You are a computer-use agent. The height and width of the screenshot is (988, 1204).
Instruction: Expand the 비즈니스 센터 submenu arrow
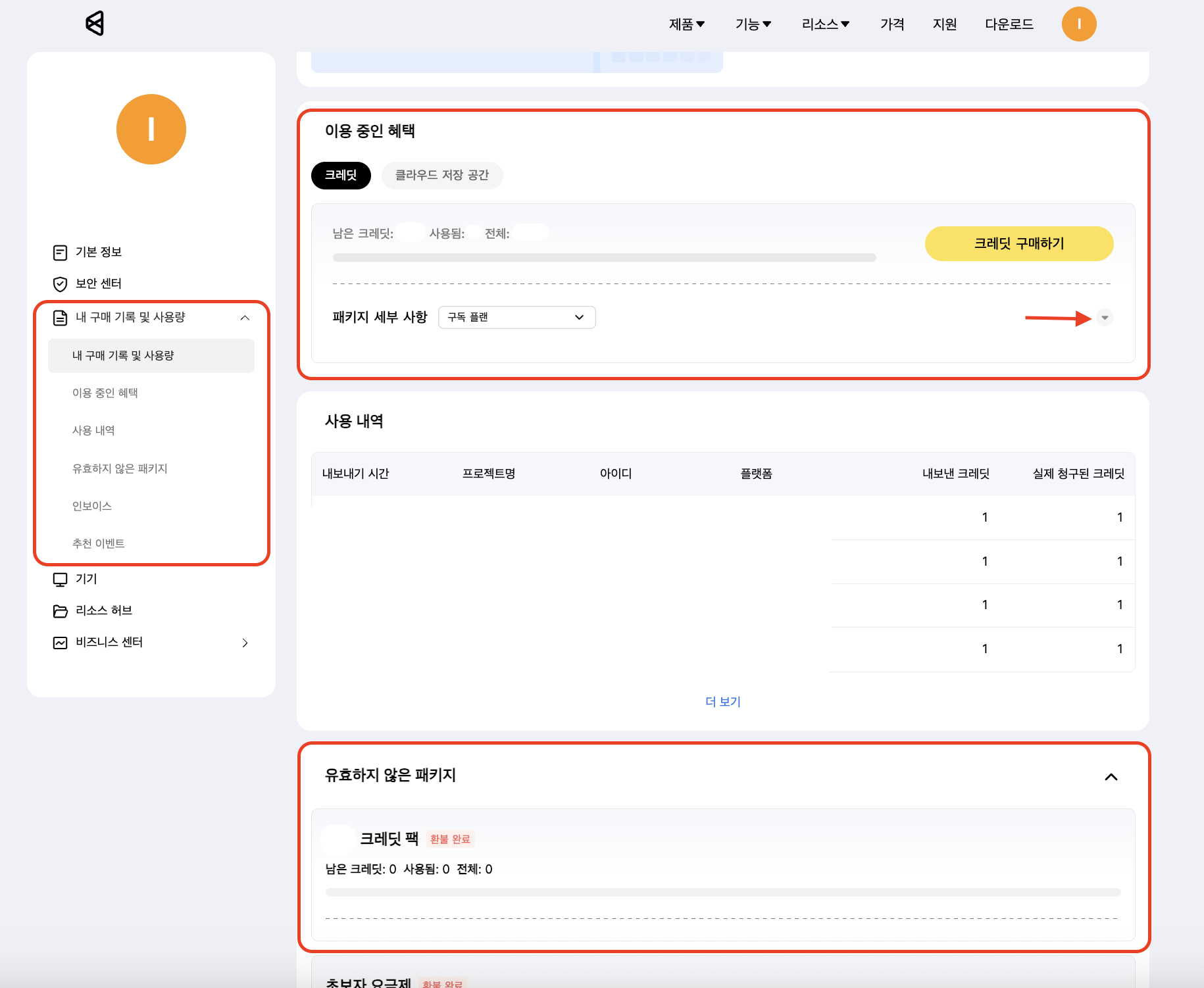(245, 643)
